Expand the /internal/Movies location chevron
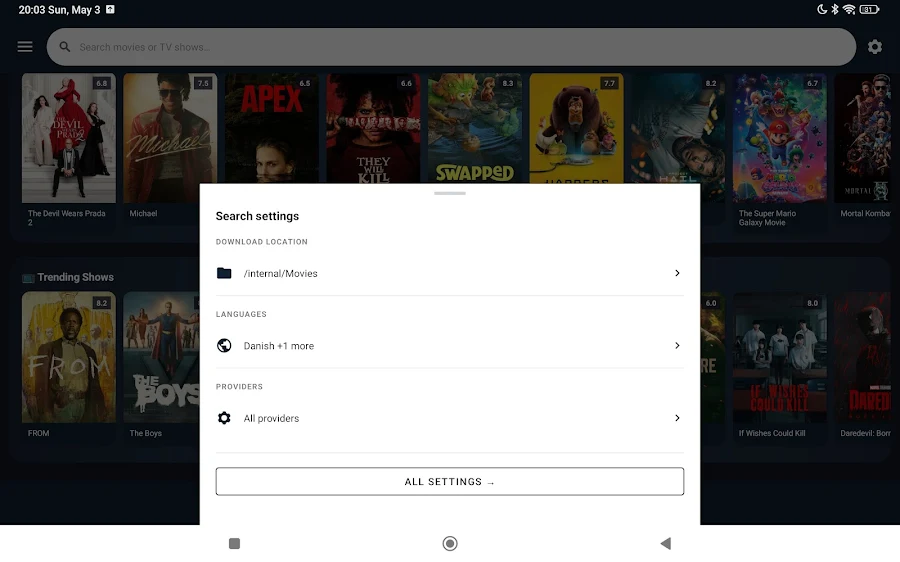 point(677,273)
